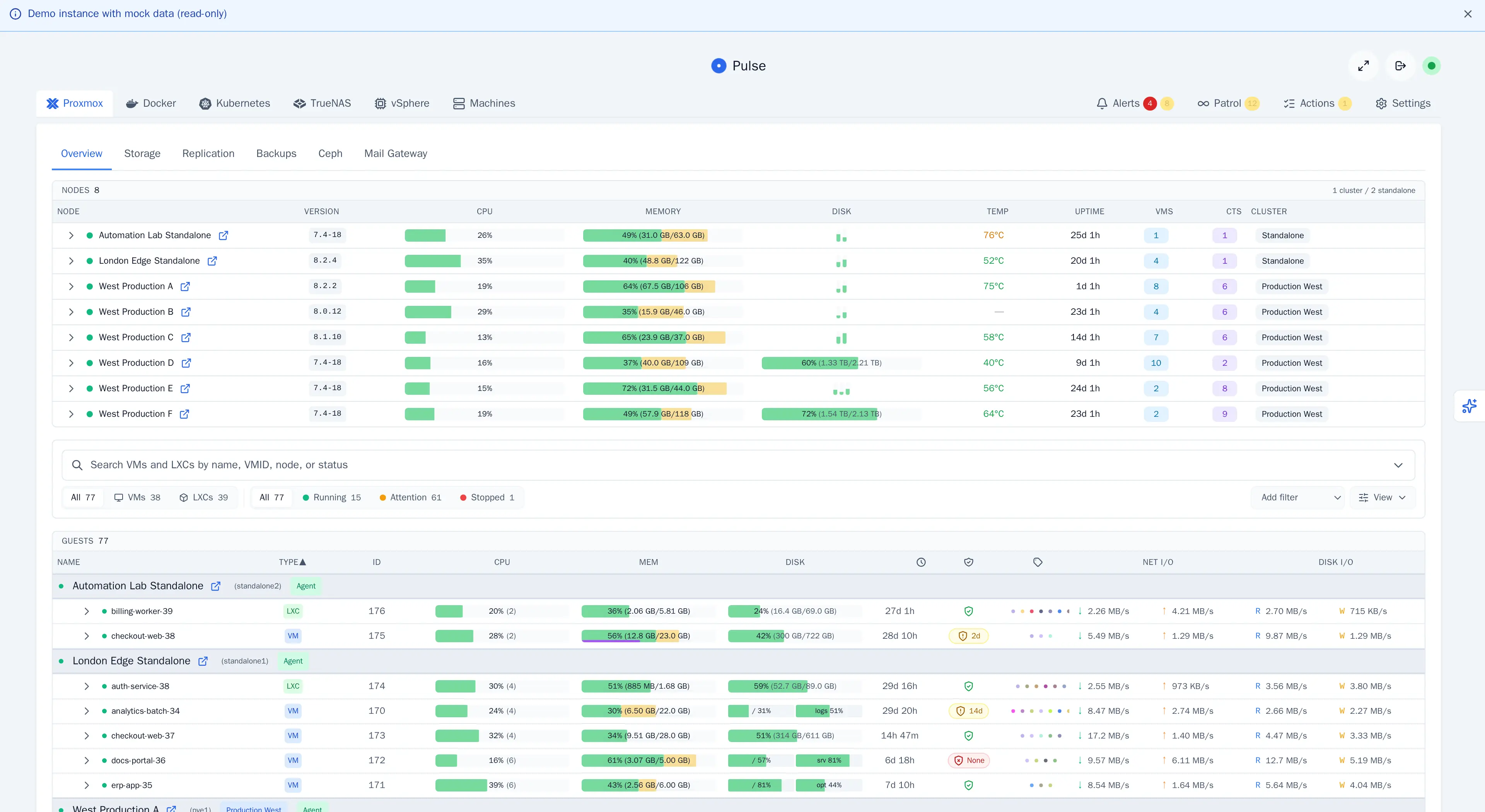Expand Automation Lab Standalone node row
The width and height of the screenshot is (1485, 812).
[71, 235]
